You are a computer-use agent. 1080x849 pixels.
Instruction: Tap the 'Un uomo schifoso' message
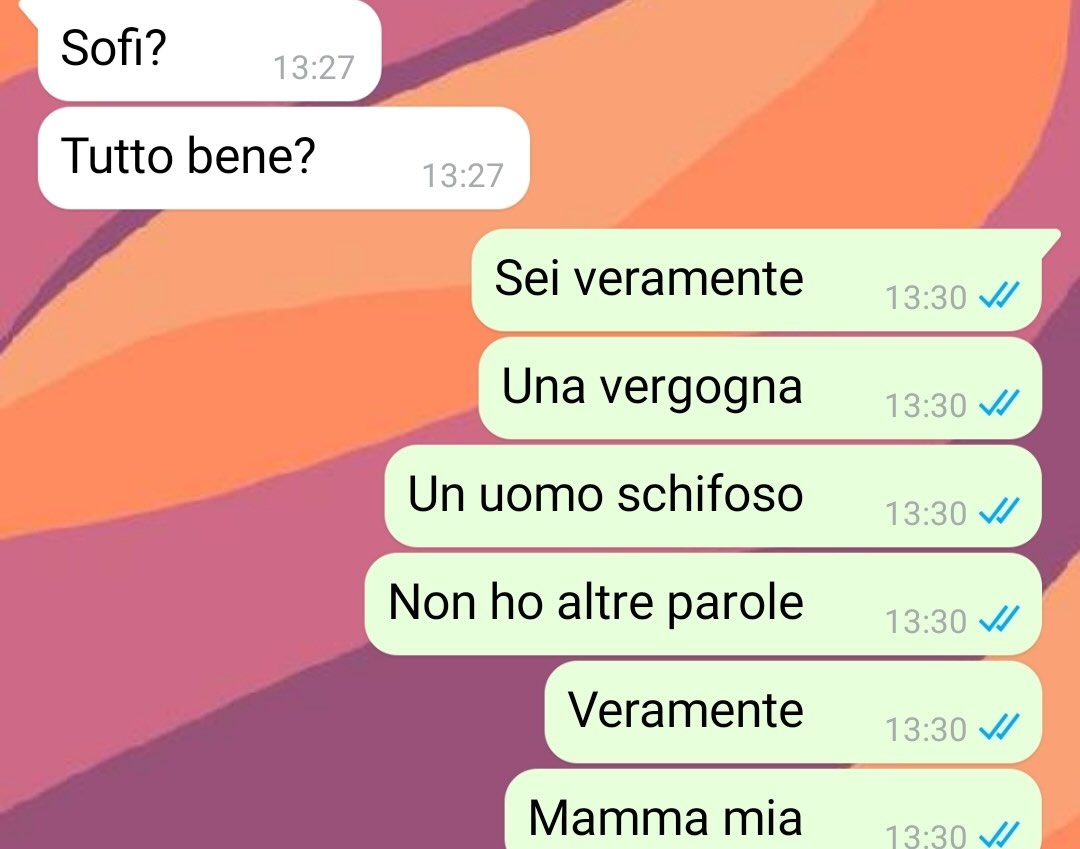pyautogui.click(x=713, y=496)
